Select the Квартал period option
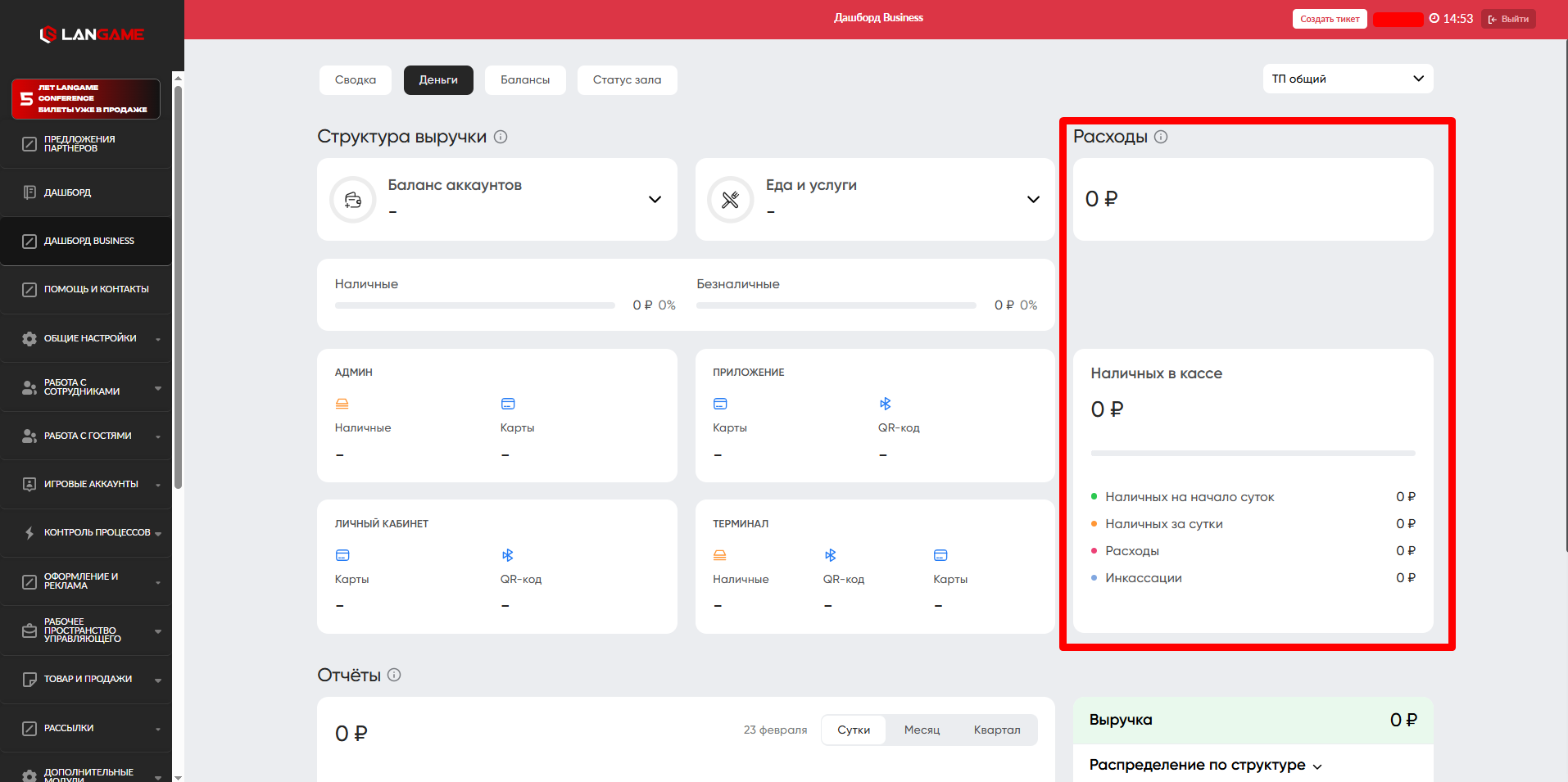The height and width of the screenshot is (782, 1568). pyautogui.click(x=996, y=730)
